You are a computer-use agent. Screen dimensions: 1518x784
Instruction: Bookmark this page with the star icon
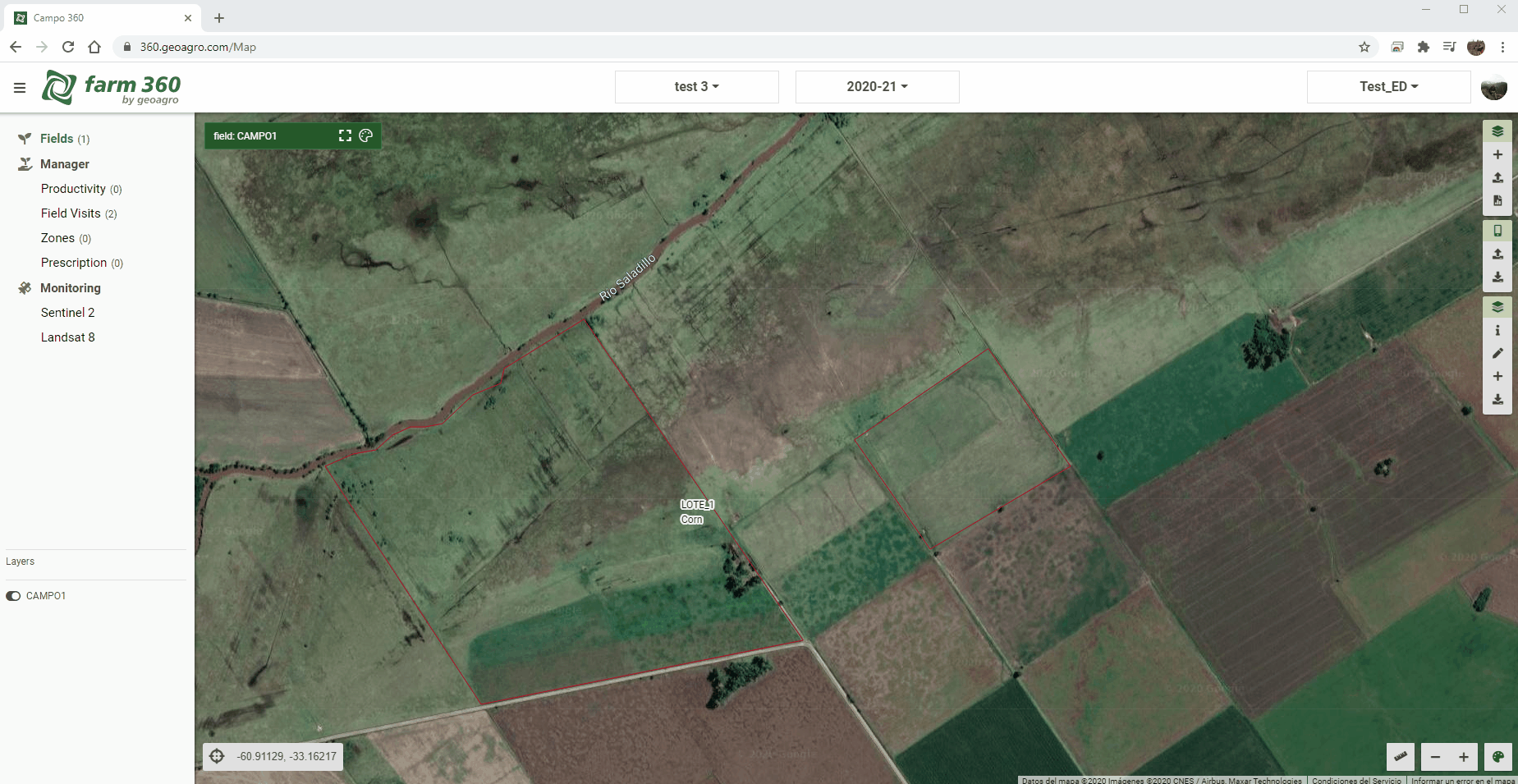coord(1364,47)
